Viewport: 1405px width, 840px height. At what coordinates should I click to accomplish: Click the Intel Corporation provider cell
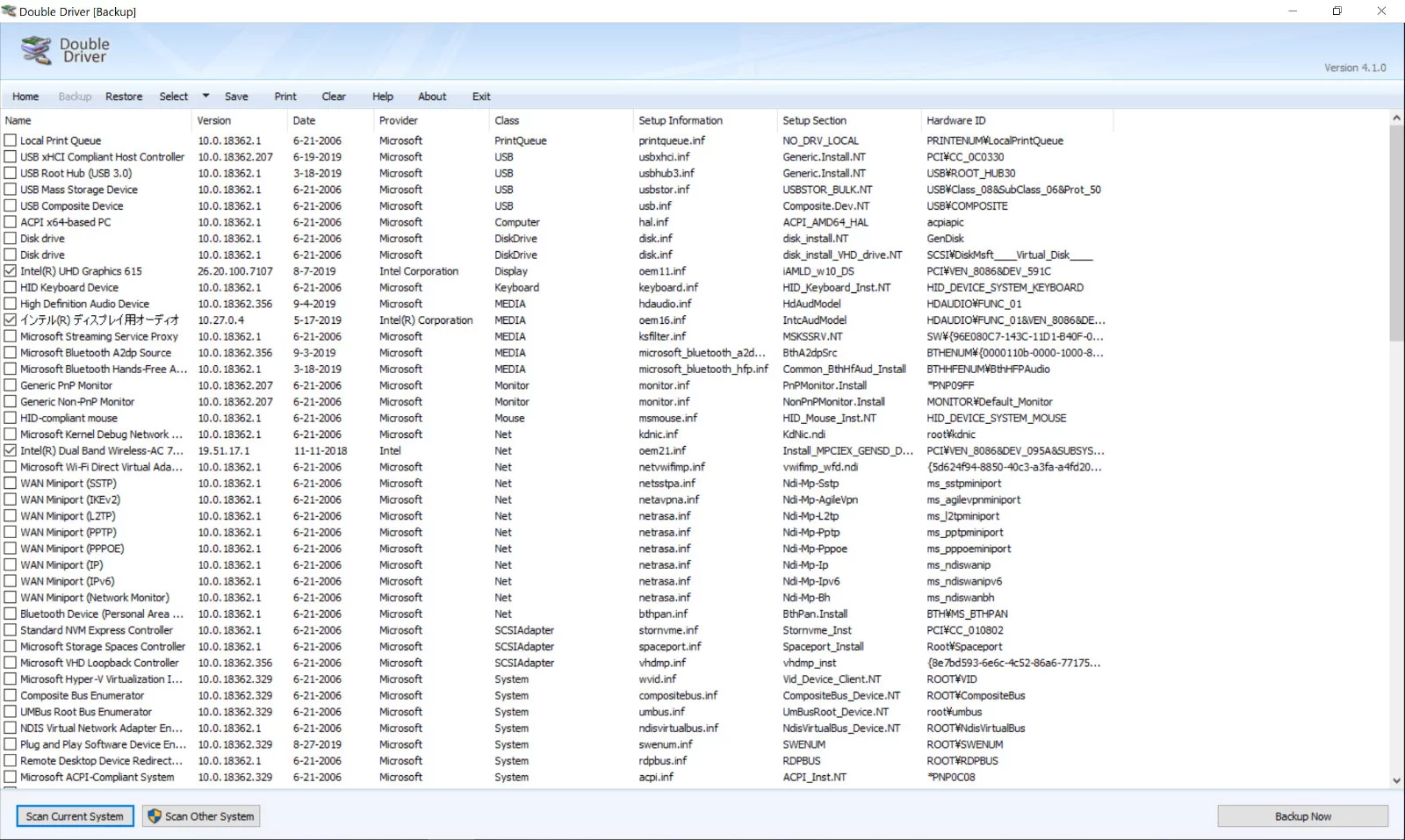click(419, 271)
